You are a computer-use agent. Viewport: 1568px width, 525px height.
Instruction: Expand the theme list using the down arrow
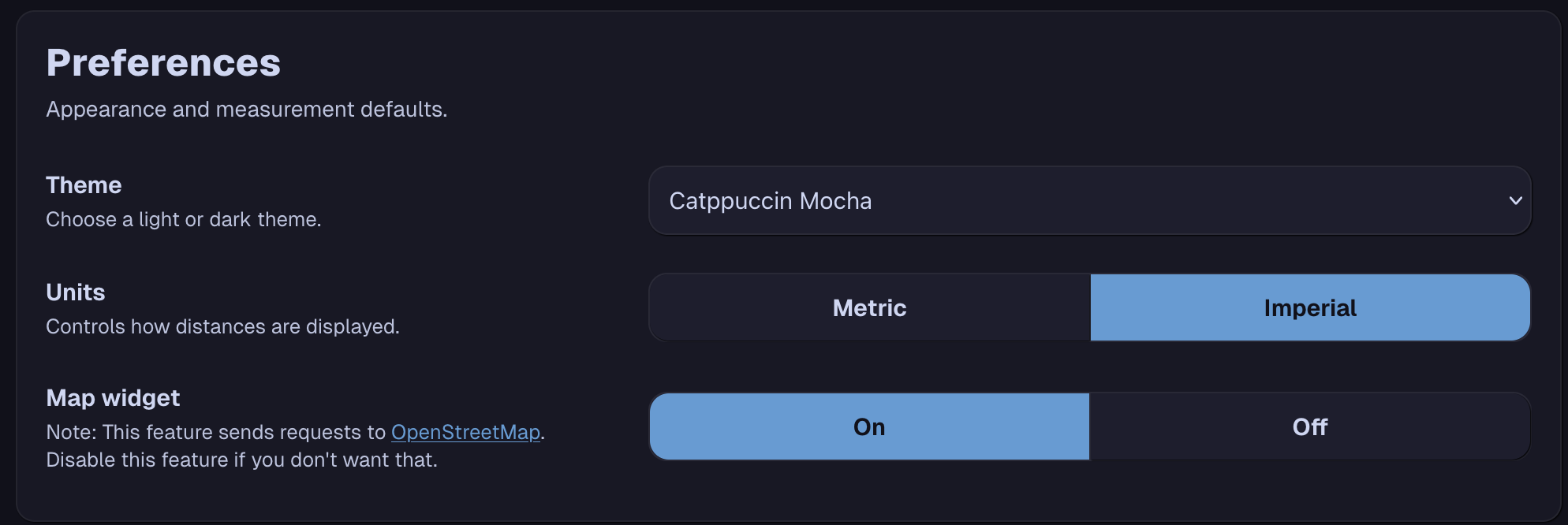point(1515,200)
